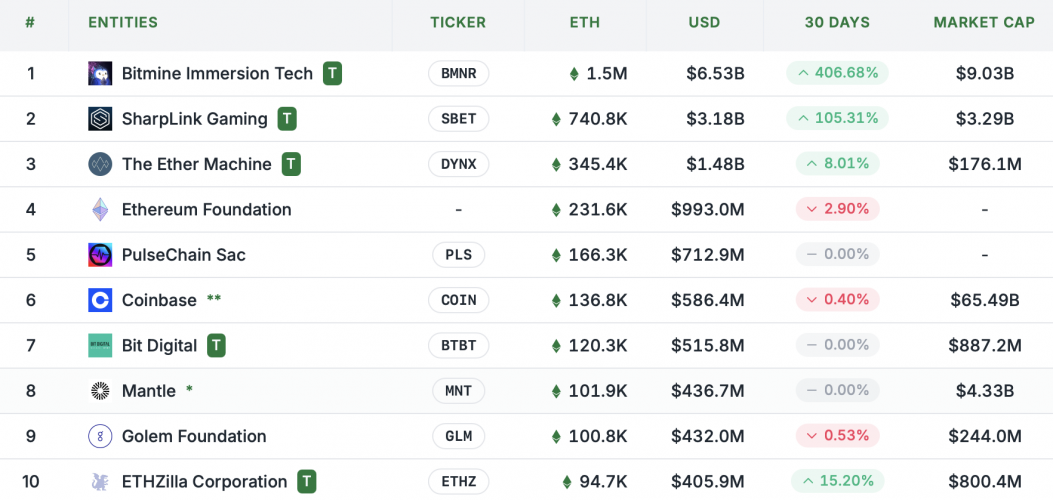Click The Ether Machine logo icon
The width and height of the screenshot is (1053, 500).
click(100, 164)
